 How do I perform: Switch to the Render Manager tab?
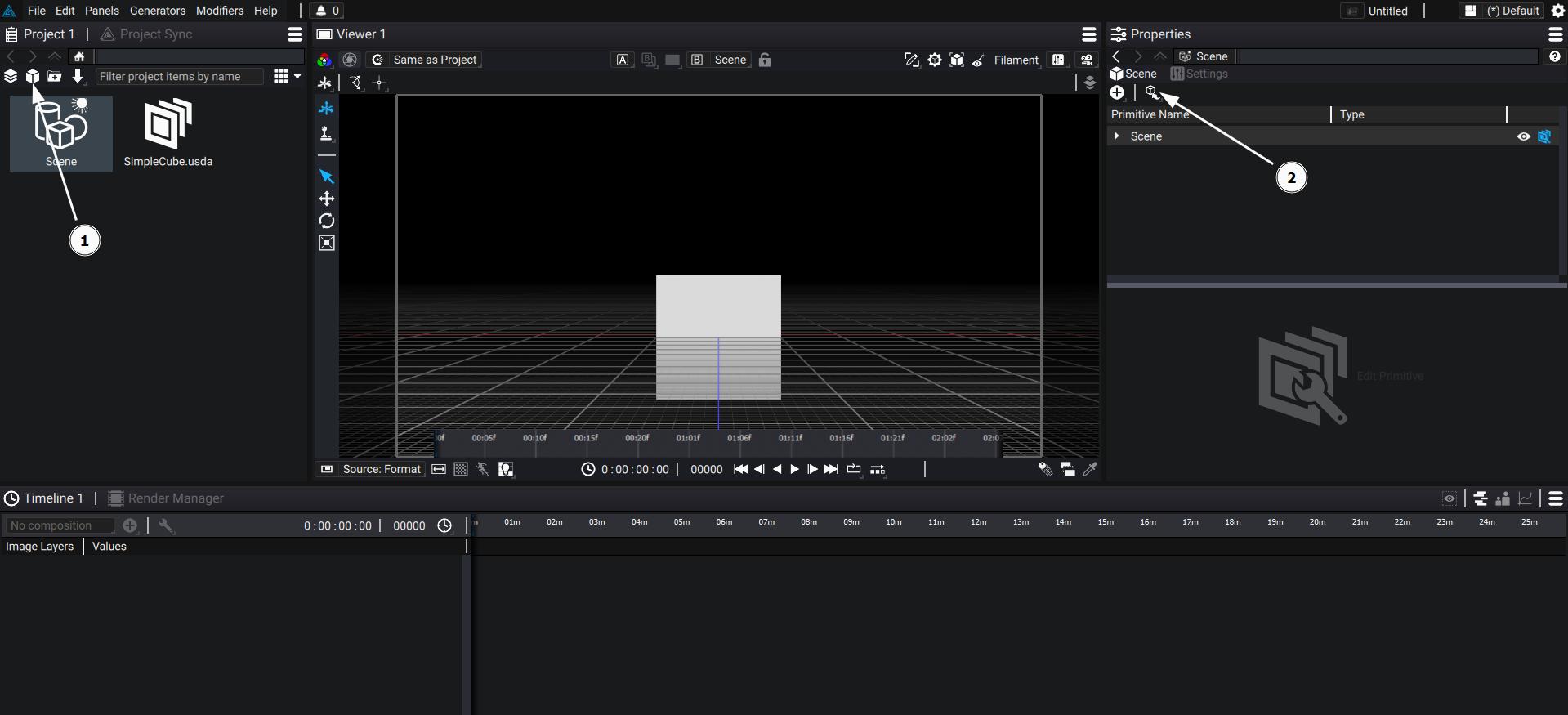point(167,498)
